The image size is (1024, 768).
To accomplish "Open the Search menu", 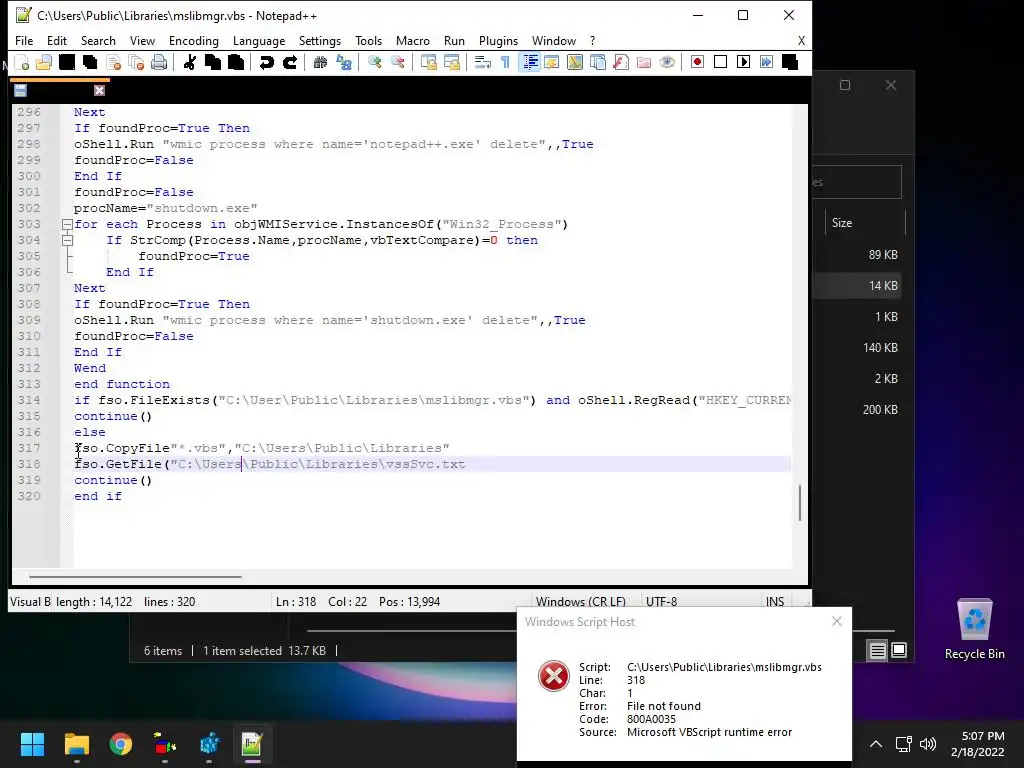I will coord(98,40).
